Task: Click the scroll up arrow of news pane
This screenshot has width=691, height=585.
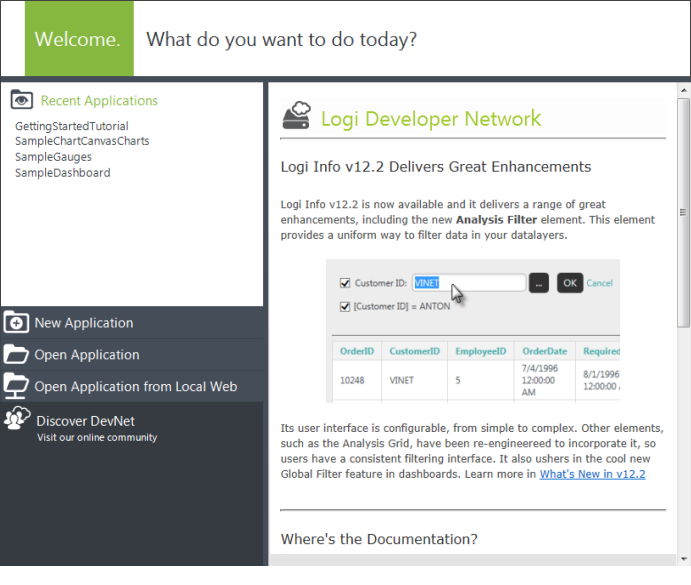Action: point(684,90)
